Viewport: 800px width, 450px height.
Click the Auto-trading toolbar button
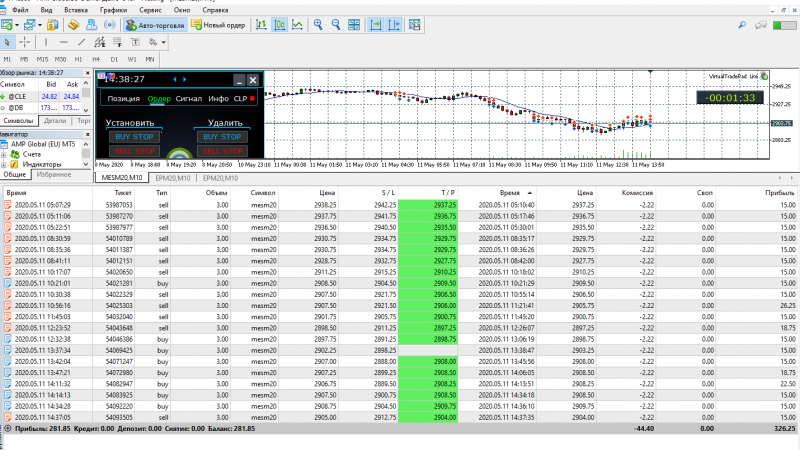(x=155, y=24)
